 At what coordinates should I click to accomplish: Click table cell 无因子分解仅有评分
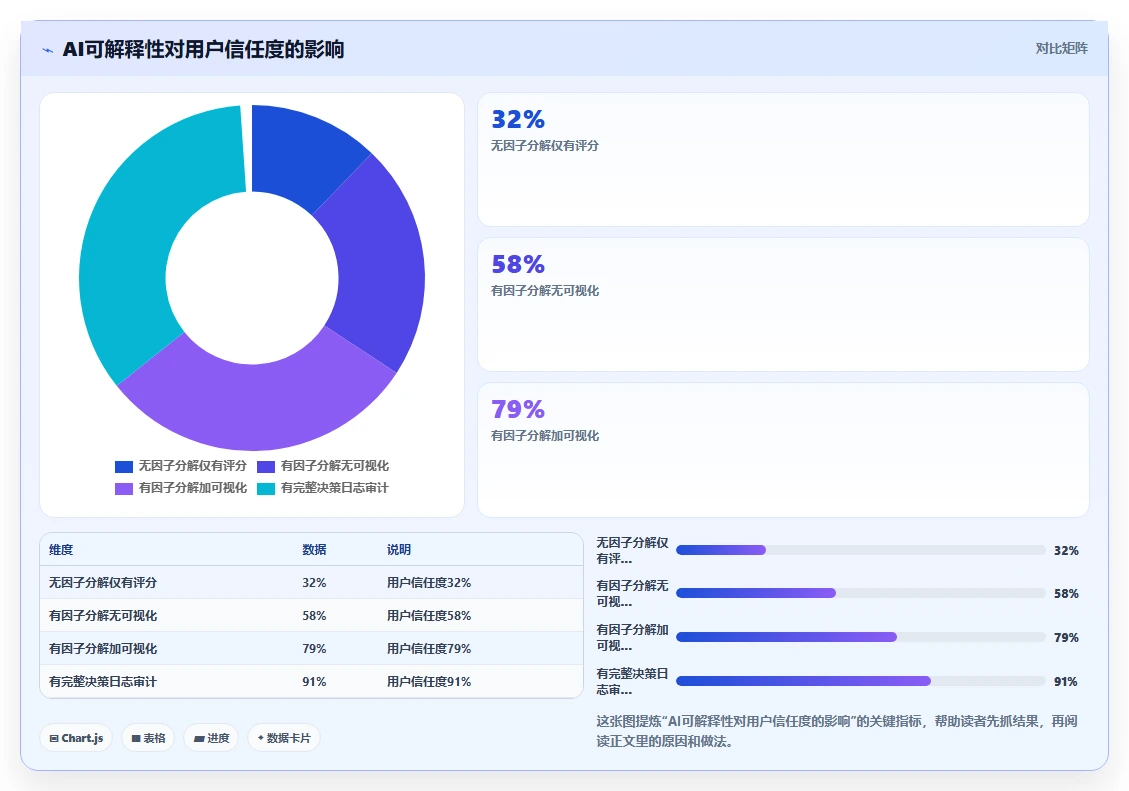tap(103, 582)
